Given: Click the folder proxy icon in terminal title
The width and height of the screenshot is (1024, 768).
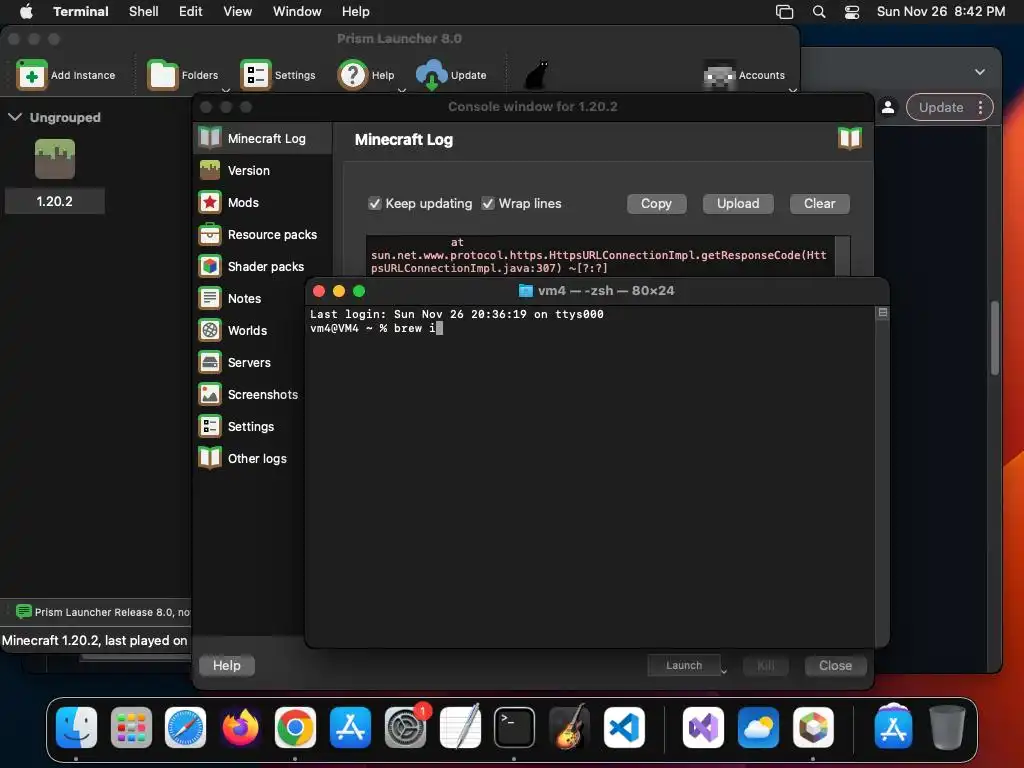Looking at the screenshot, I should pos(525,291).
